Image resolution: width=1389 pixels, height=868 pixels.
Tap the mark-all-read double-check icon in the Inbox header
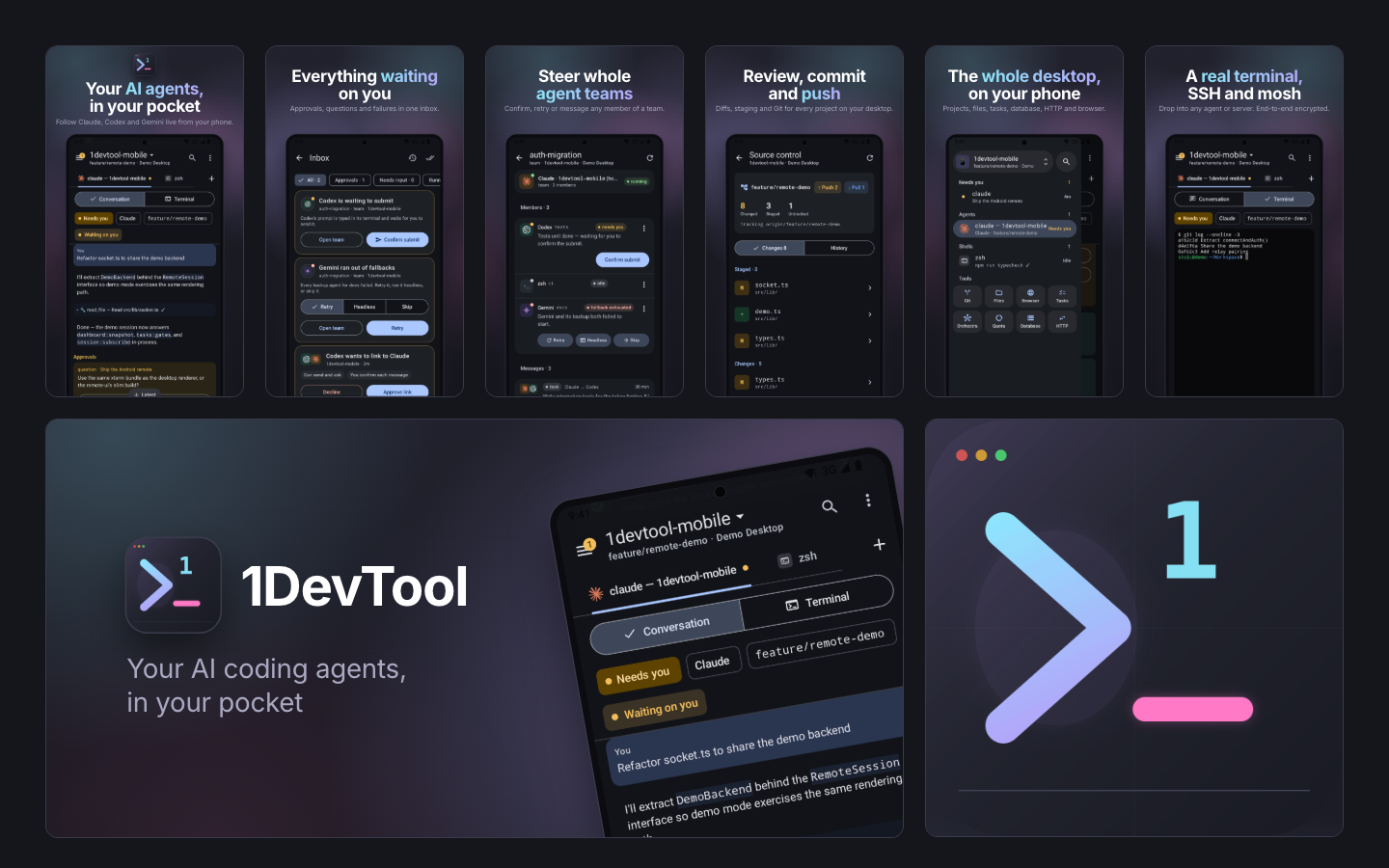430,158
